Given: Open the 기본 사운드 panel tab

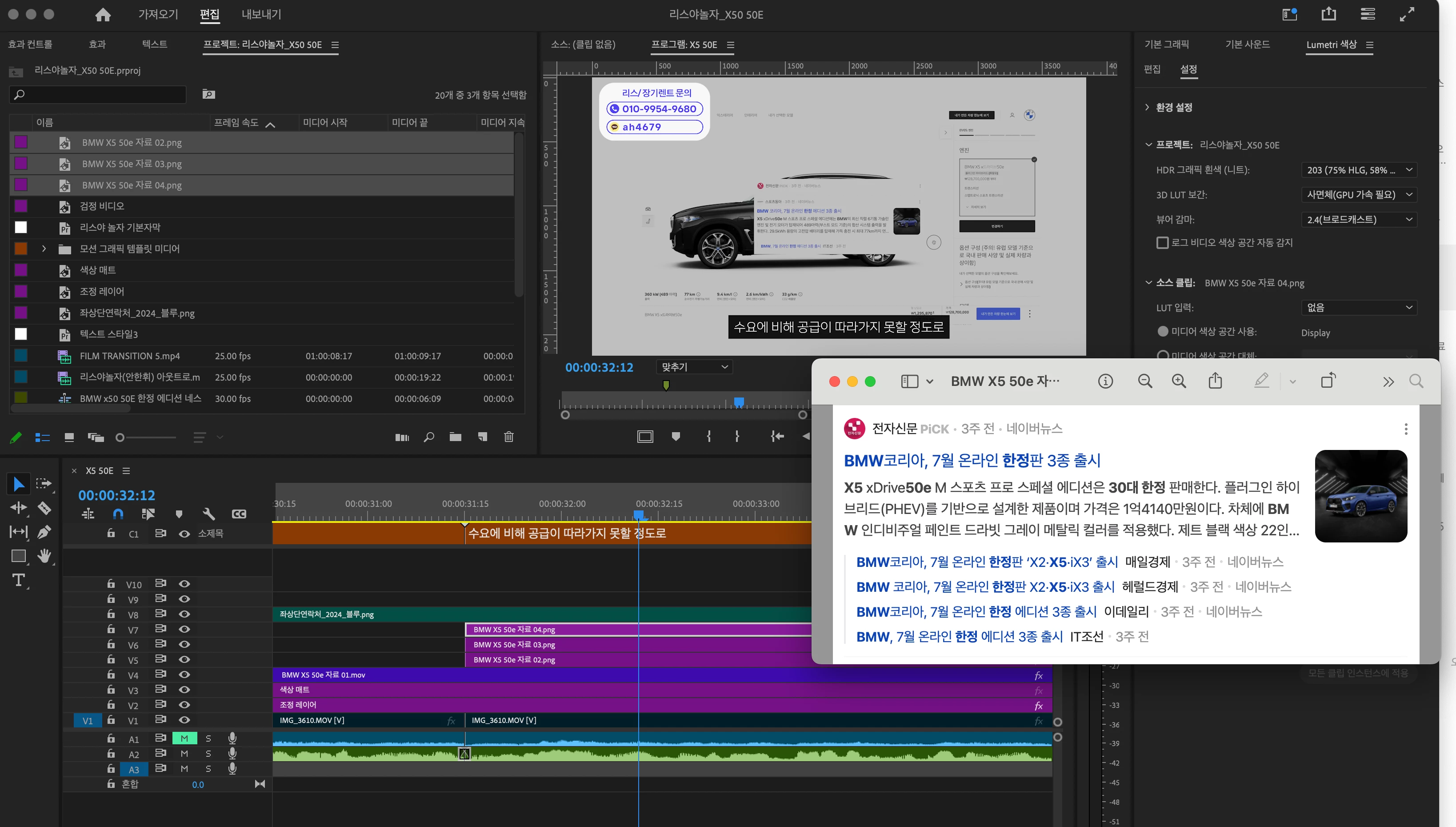Looking at the screenshot, I should (1247, 44).
